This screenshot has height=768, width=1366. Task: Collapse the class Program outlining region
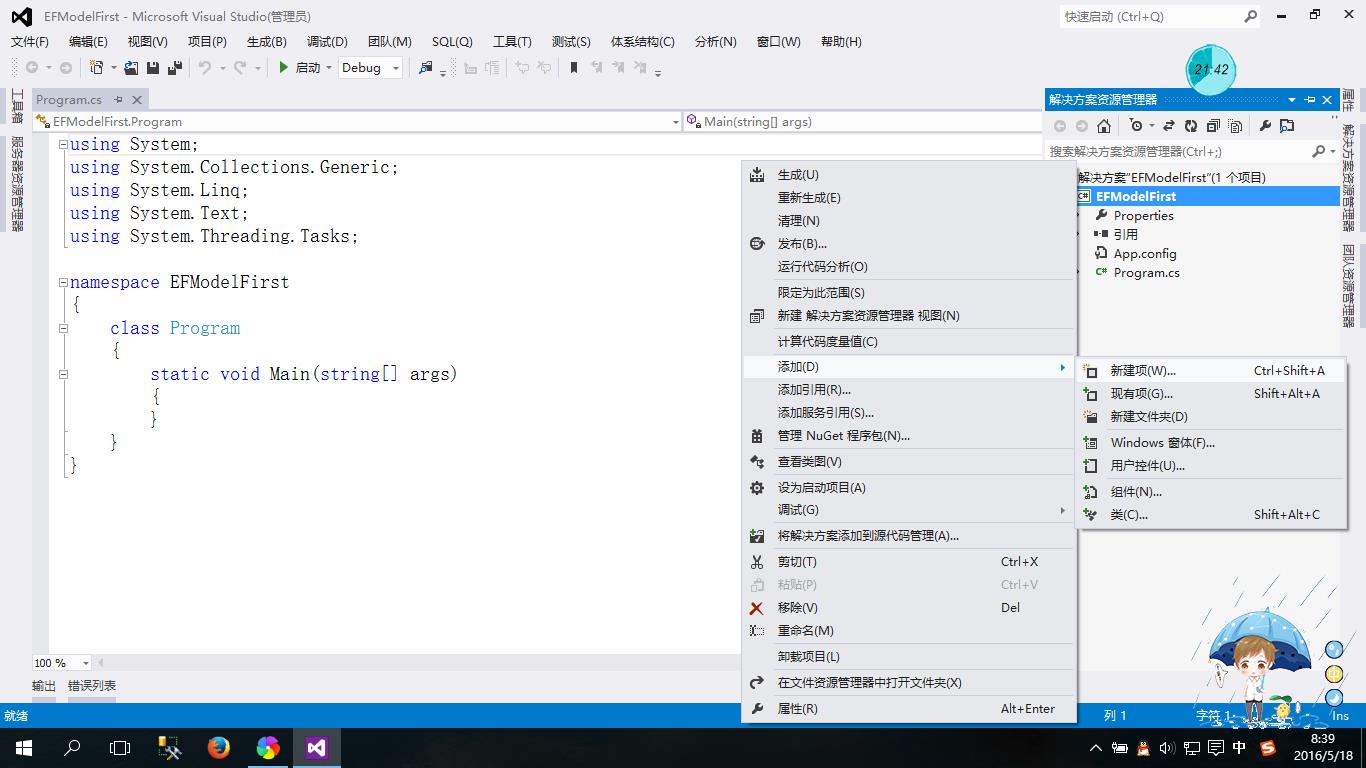pyautogui.click(x=63, y=329)
